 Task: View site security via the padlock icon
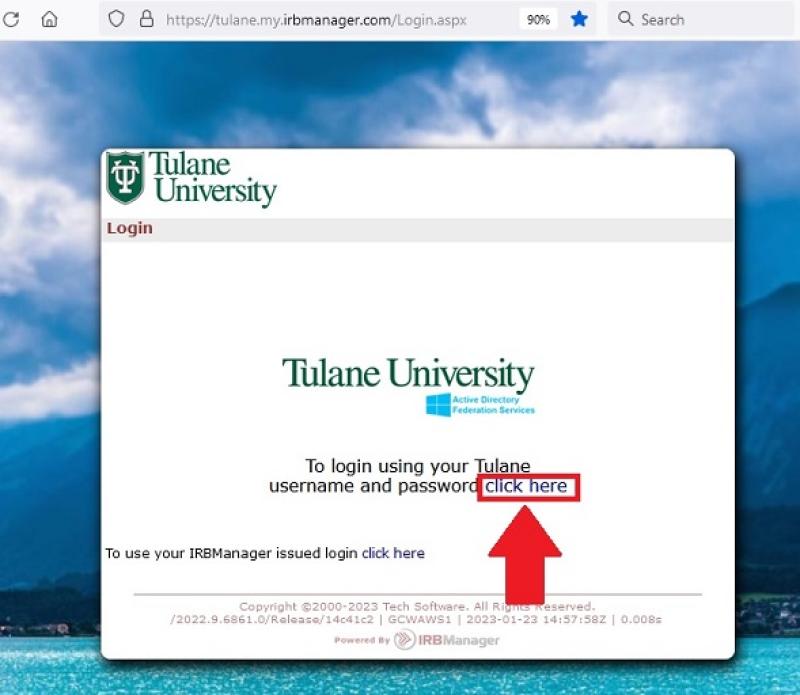146,19
